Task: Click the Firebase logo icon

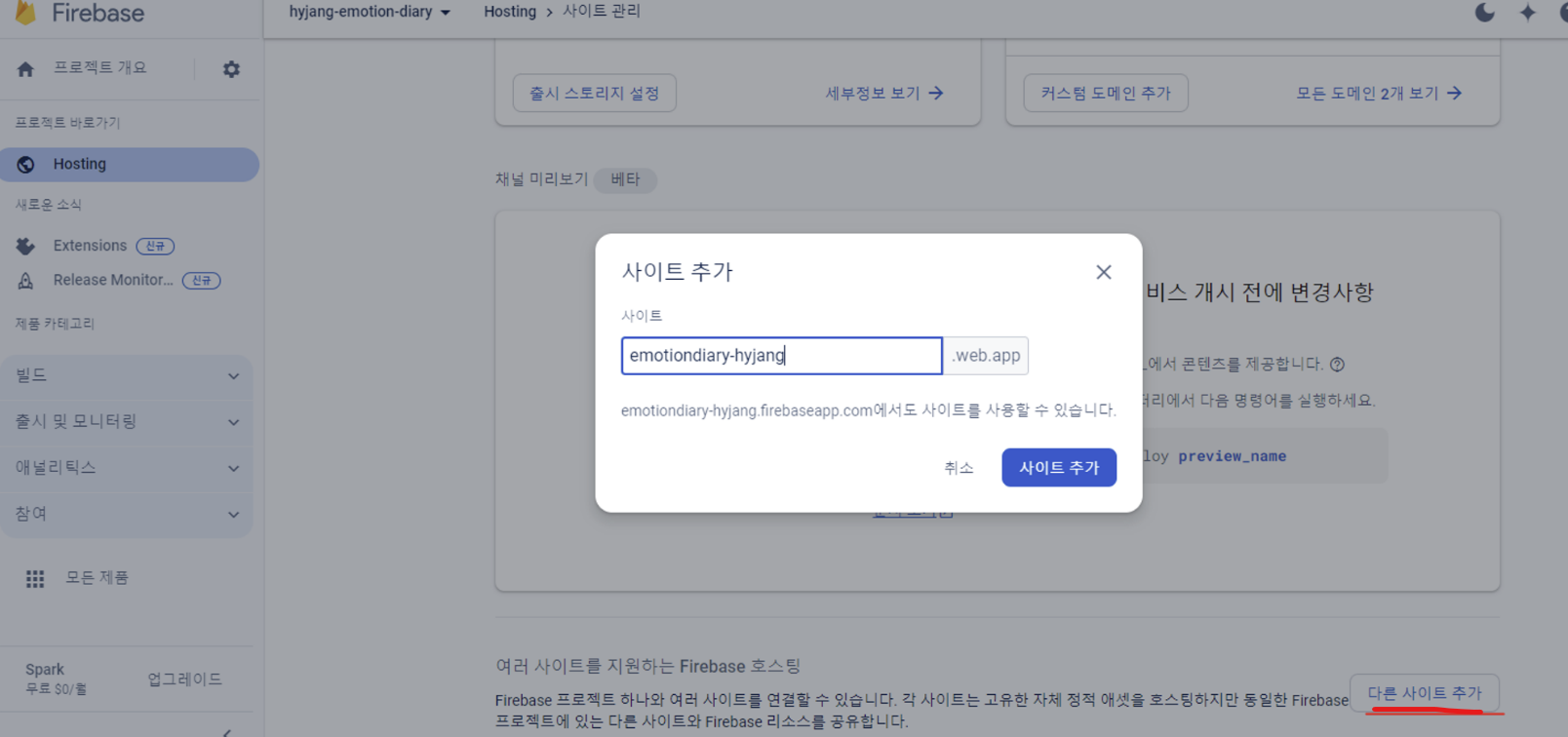Action: (26, 13)
